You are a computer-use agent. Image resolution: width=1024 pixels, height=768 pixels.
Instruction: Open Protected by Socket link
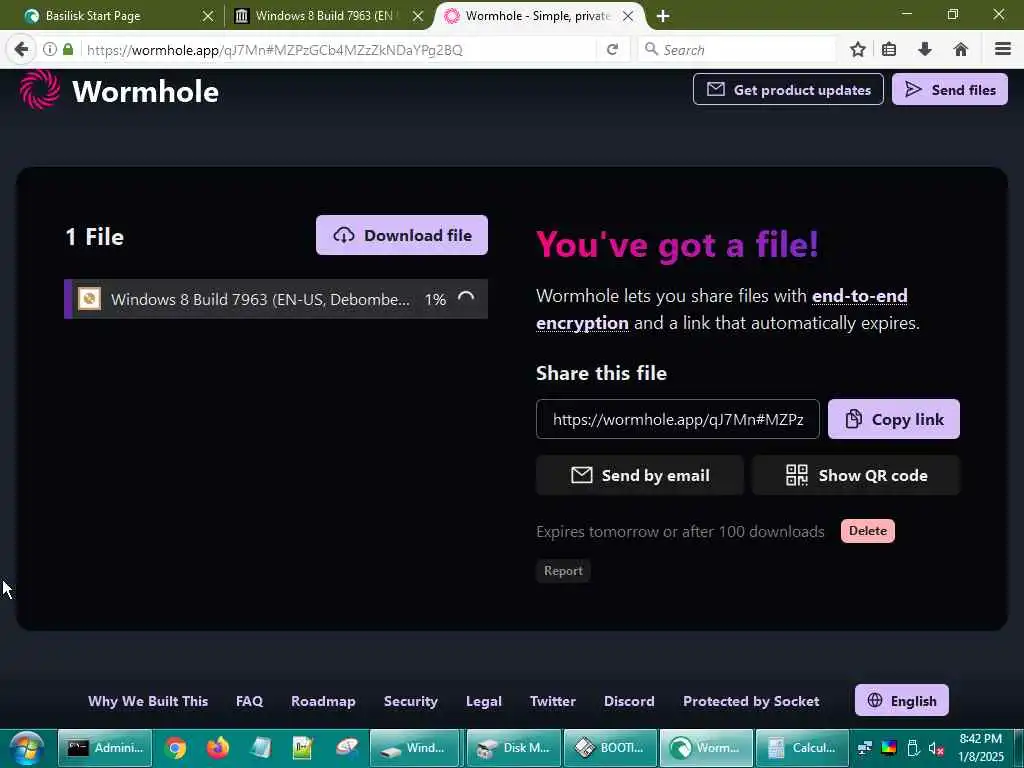(751, 701)
